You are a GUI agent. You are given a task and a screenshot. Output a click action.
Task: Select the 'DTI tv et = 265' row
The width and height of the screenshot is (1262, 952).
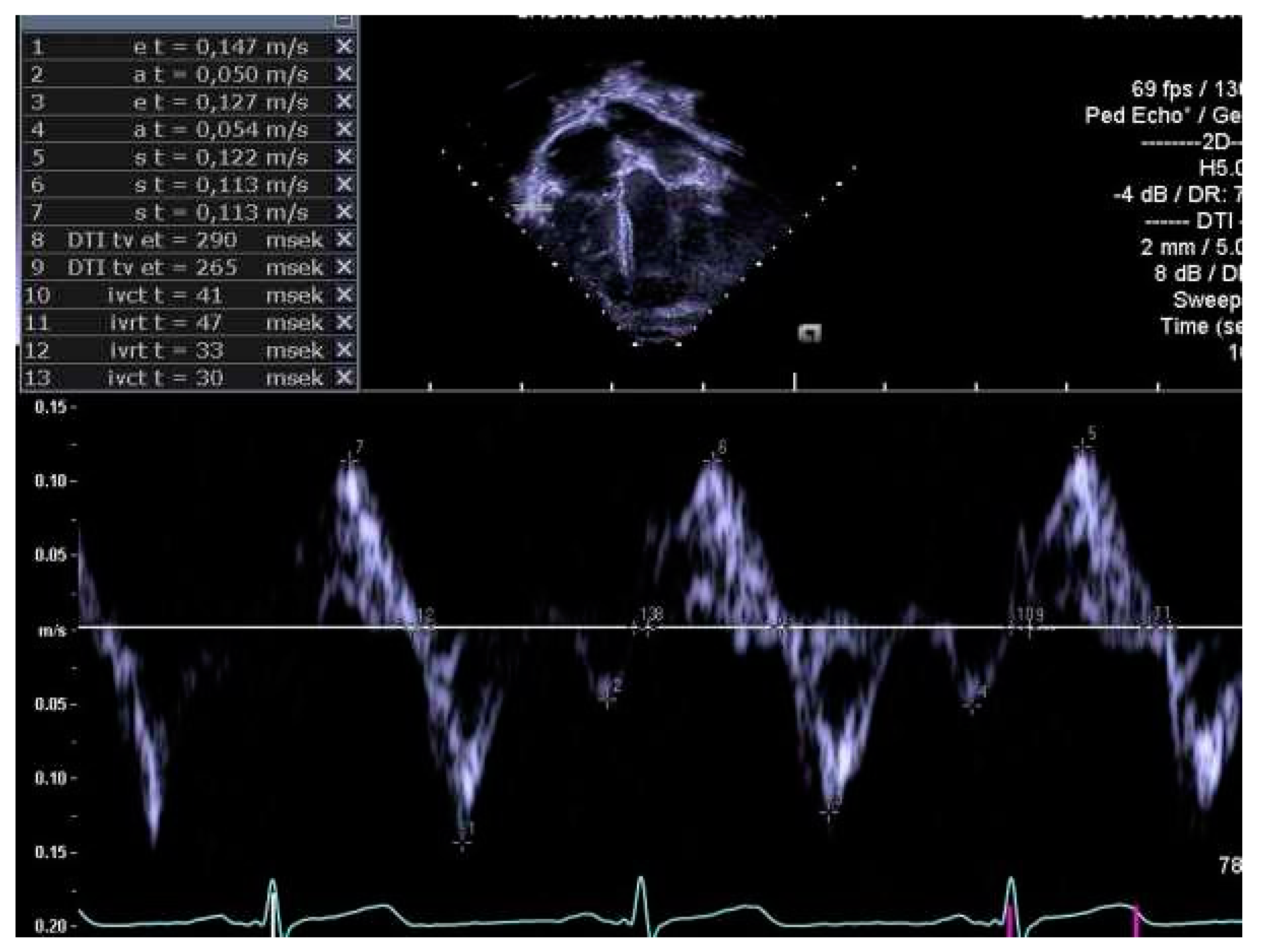[x=190, y=267]
